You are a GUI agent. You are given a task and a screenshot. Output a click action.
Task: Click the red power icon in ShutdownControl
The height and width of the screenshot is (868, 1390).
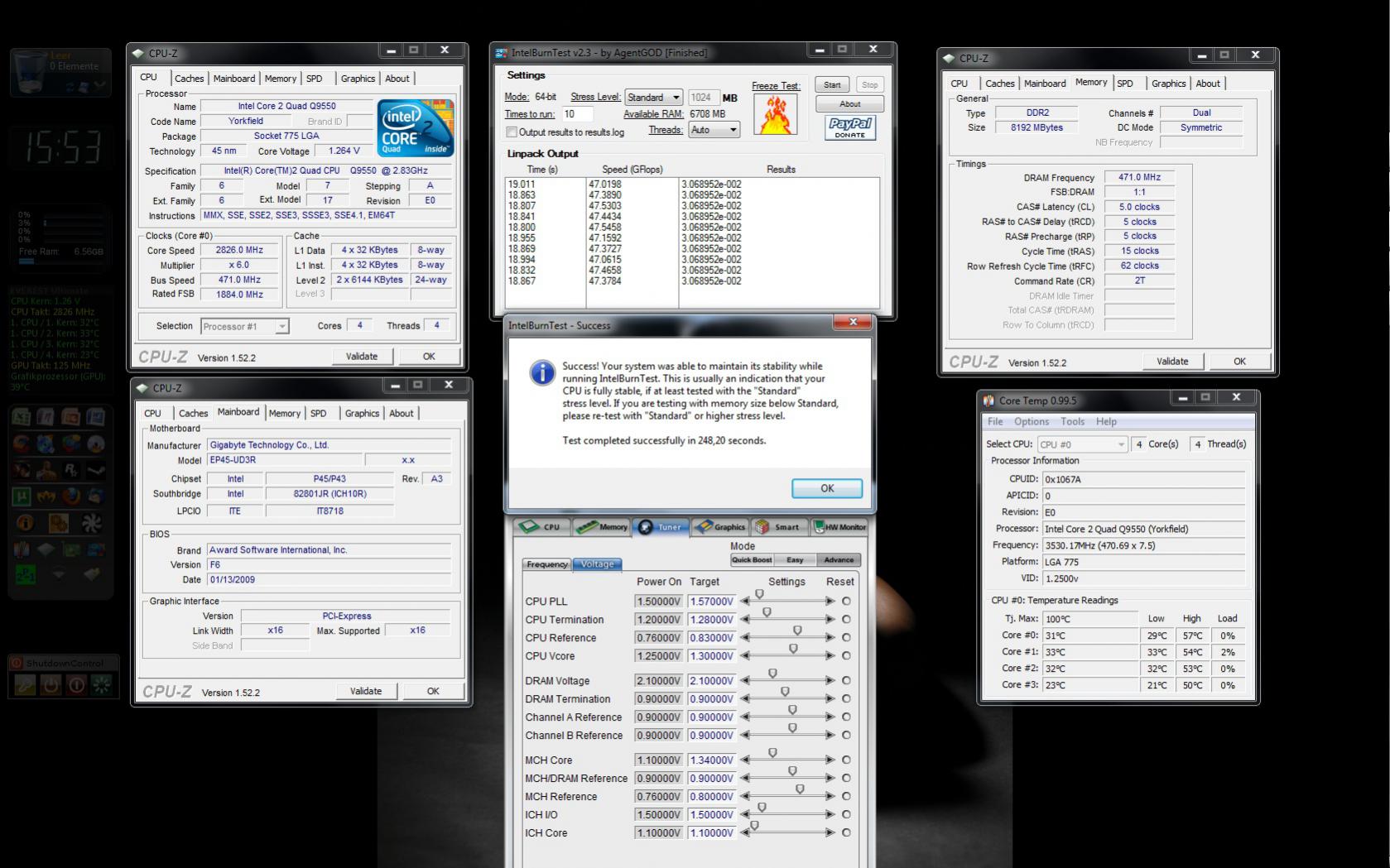[76, 685]
